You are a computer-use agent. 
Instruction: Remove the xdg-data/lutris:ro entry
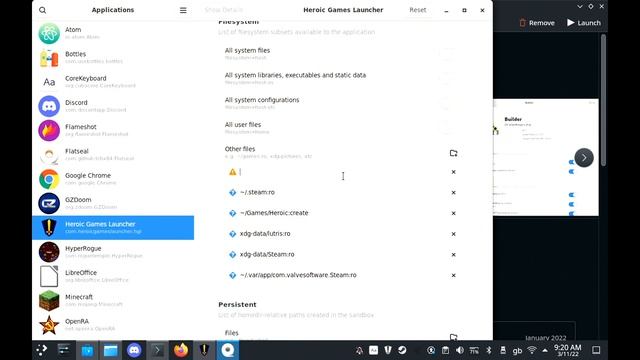[453, 234]
